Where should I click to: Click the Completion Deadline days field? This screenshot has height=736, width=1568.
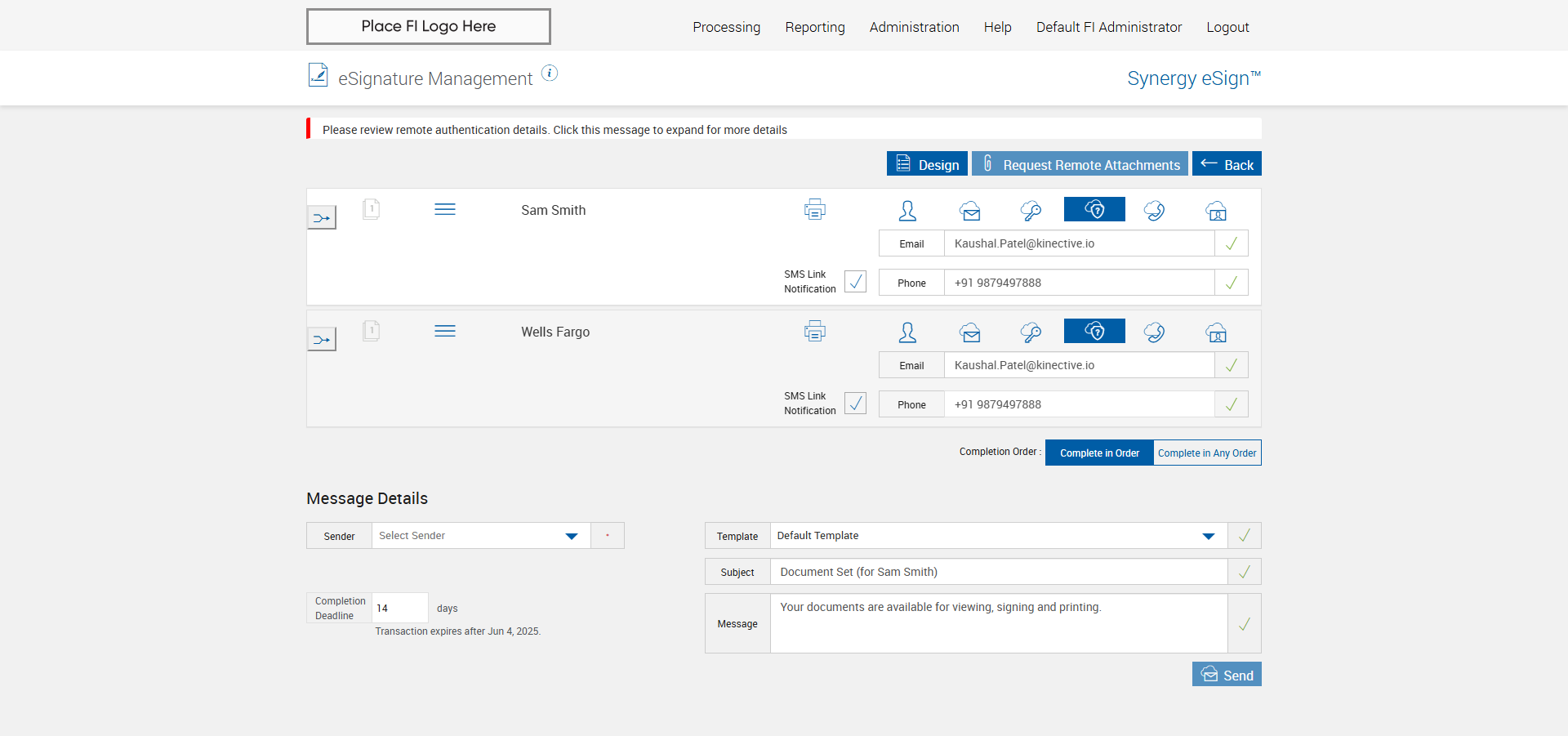point(399,609)
